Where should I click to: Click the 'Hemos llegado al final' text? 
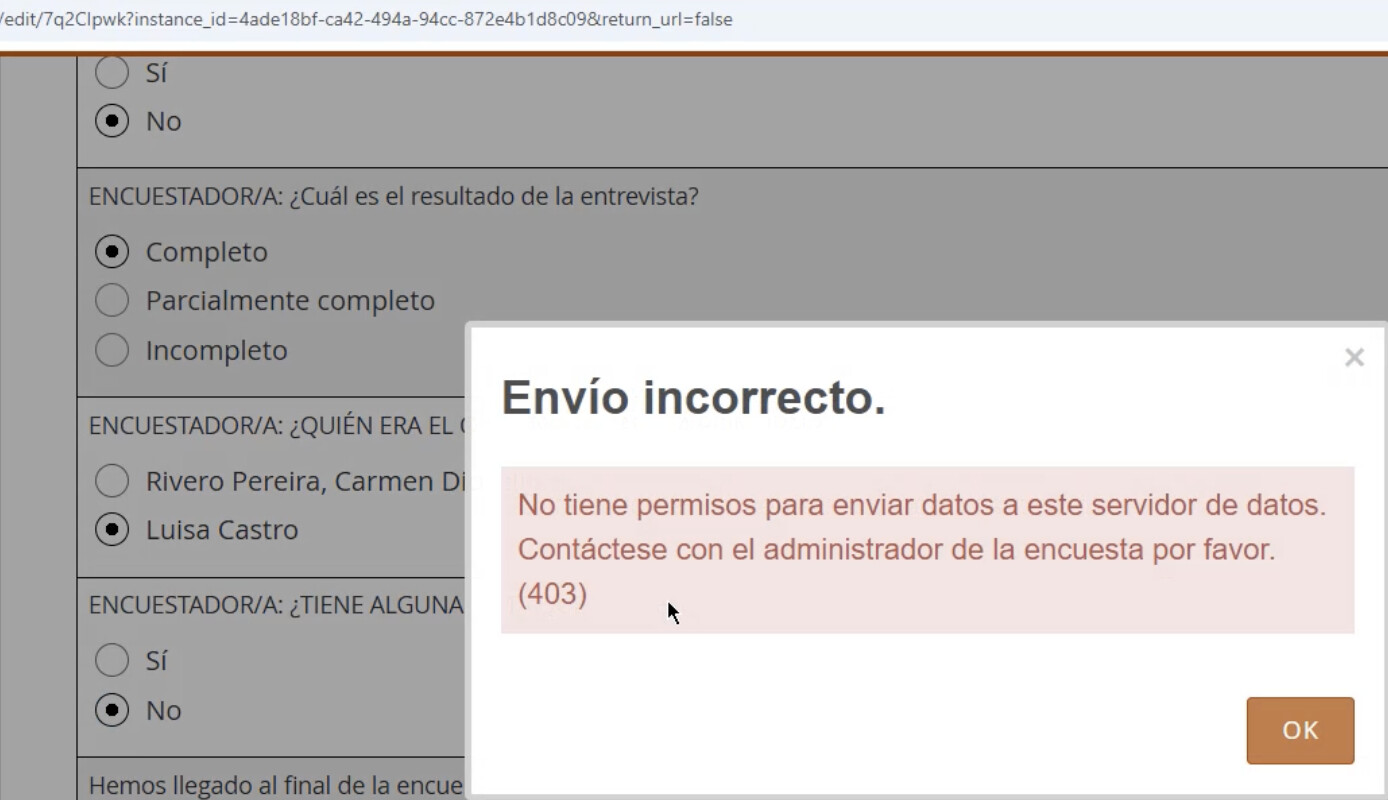click(x=275, y=785)
